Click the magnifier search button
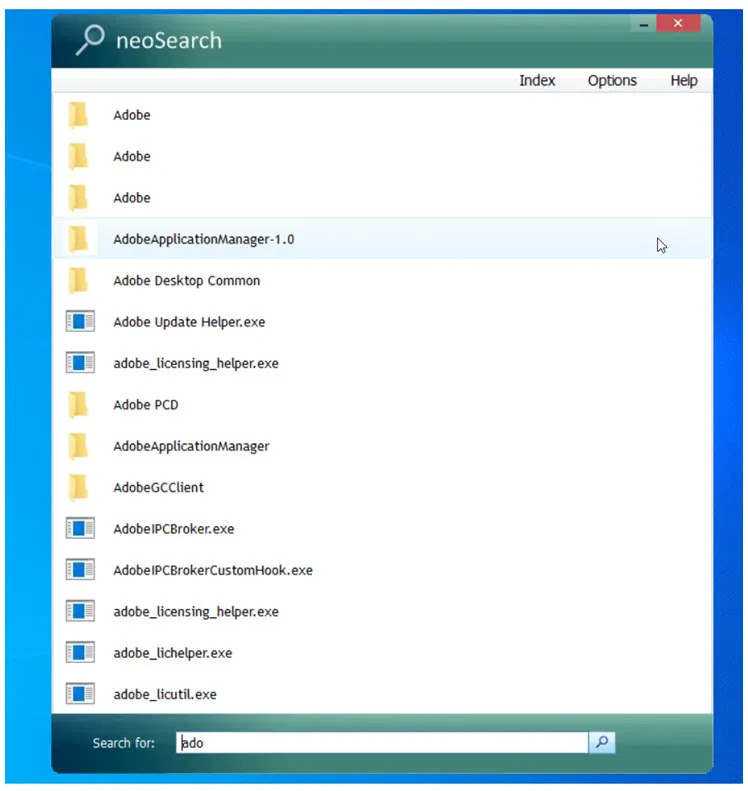The height and width of the screenshot is (791, 748). click(x=602, y=742)
